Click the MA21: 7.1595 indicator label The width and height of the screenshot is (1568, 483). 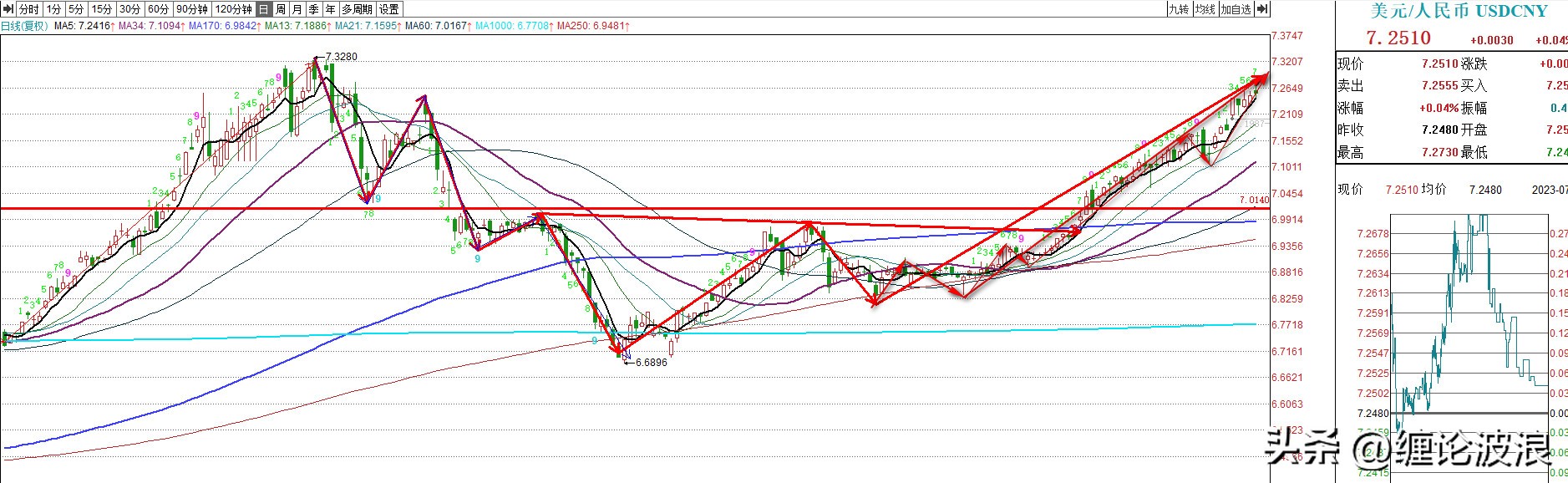(x=368, y=26)
